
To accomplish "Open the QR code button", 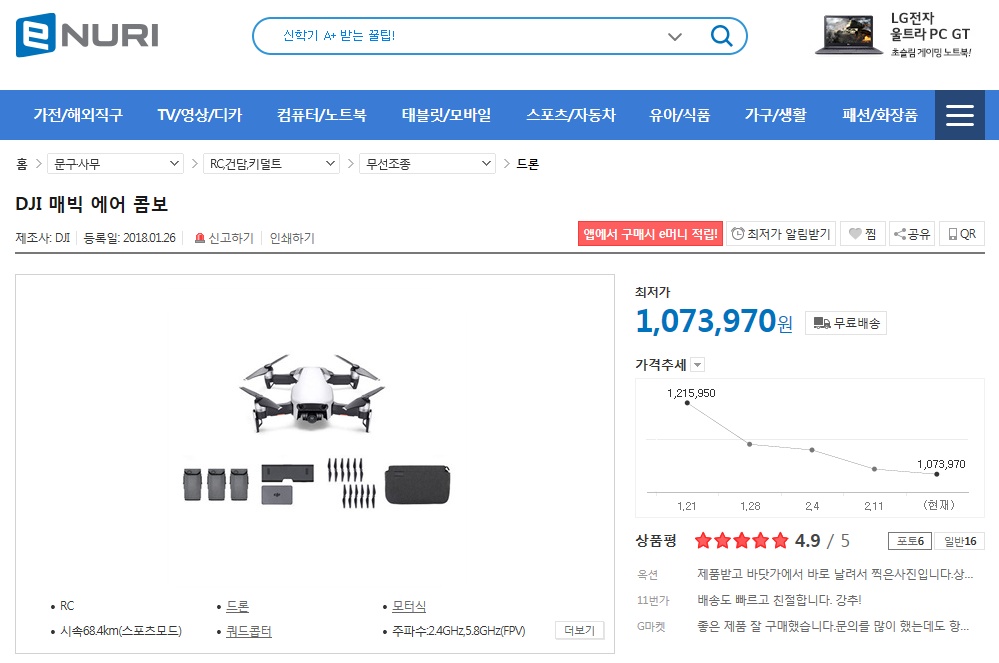I will point(962,234).
